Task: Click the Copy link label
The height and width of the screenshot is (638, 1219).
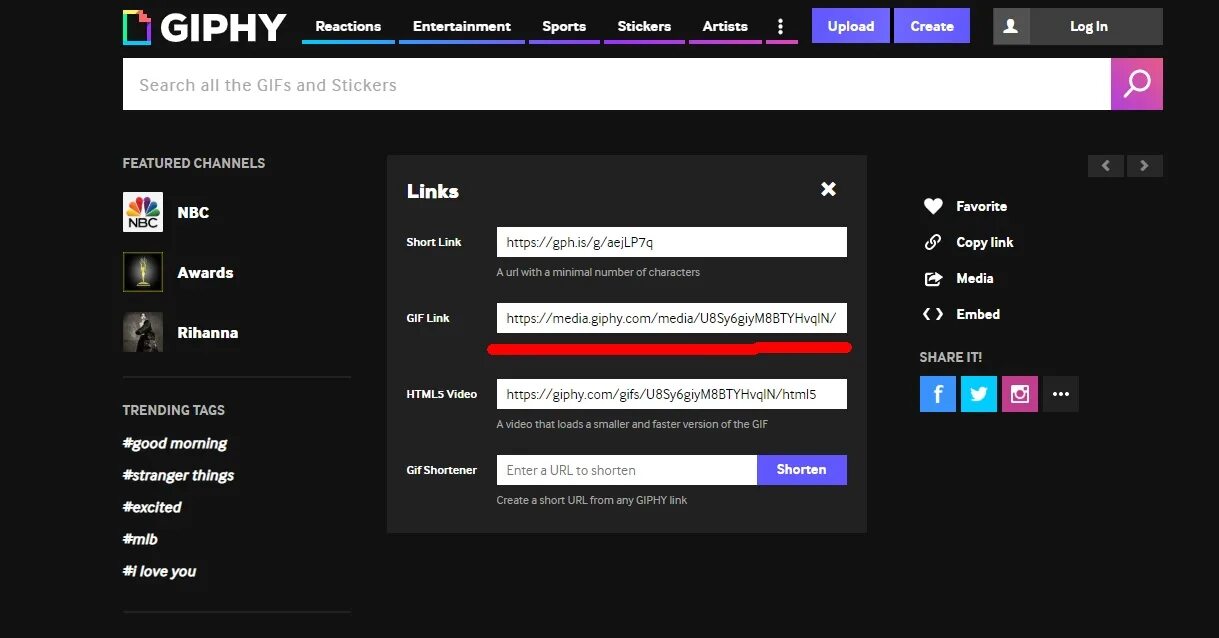Action: click(x=985, y=242)
